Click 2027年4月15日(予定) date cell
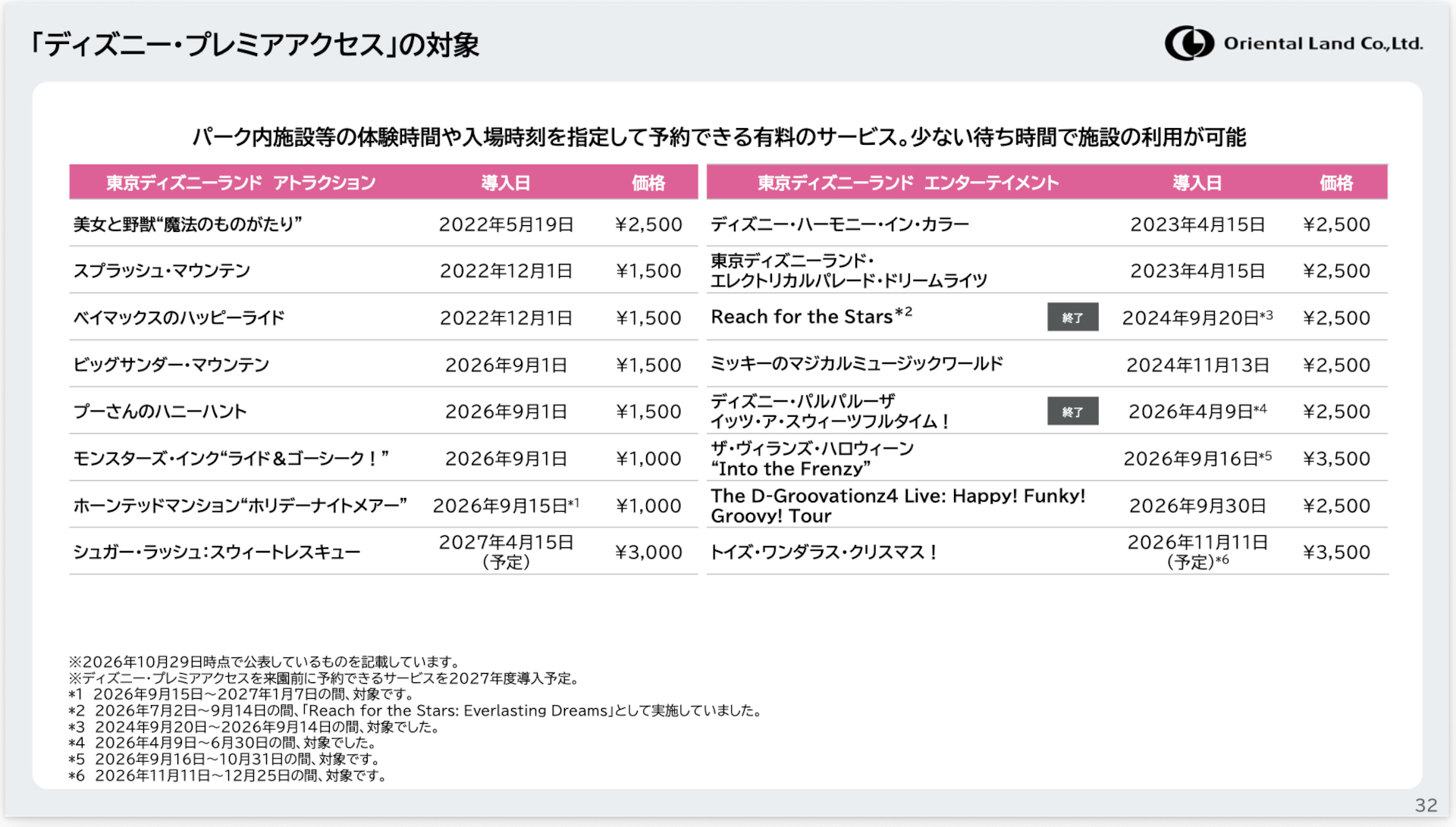The width and height of the screenshot is (1456, 827). coord(506,552)
